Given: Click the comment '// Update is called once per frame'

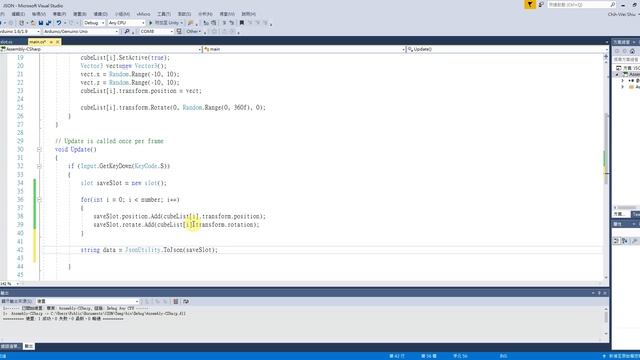Looking at the screenshot, I should click(x=109, y=141).
